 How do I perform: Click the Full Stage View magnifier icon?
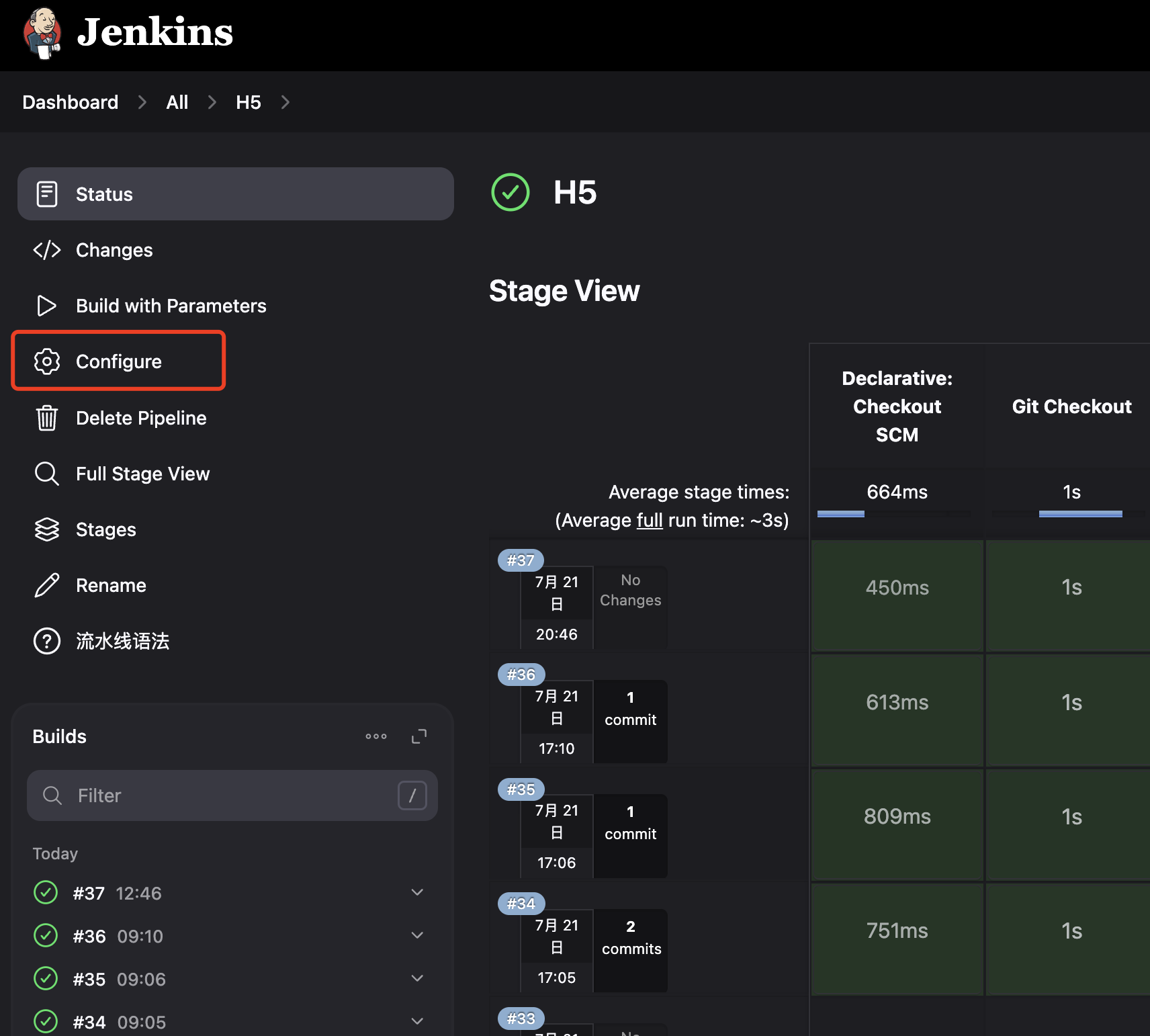point(47,474)
